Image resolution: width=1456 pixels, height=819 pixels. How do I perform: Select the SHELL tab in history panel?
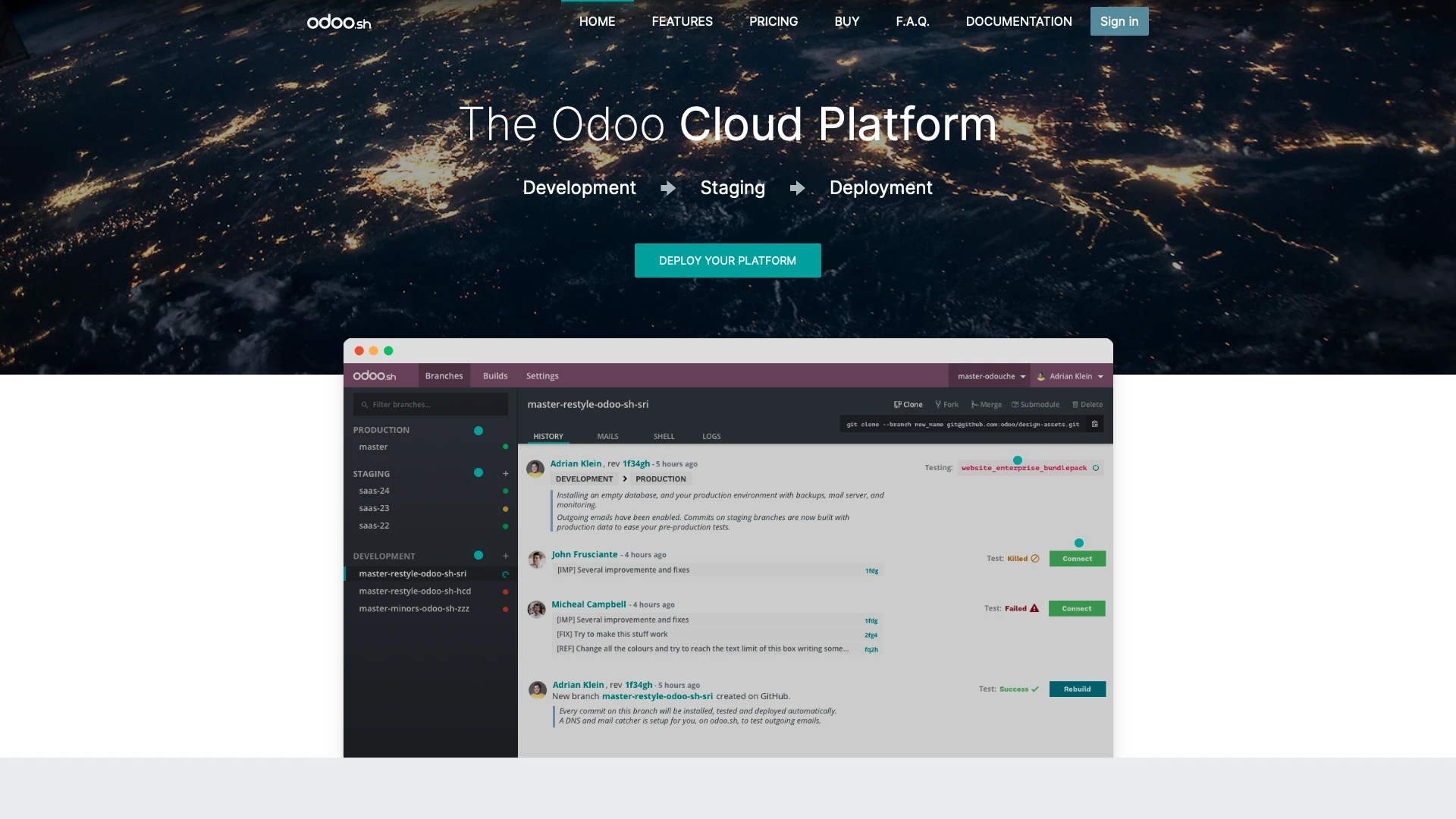pos(664,436)
